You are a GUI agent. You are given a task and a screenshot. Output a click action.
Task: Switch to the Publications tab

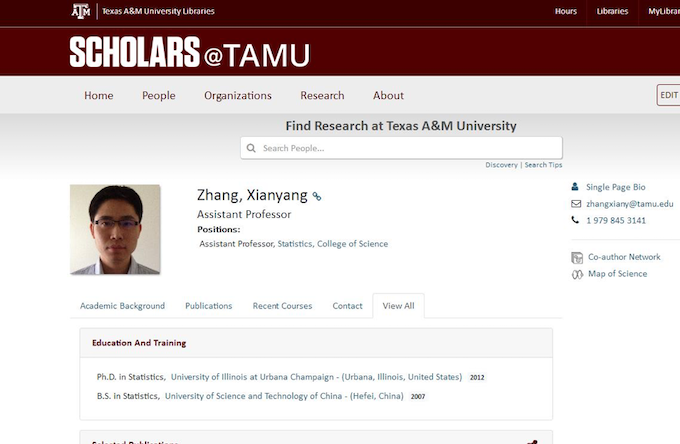[x=208, y=306]
